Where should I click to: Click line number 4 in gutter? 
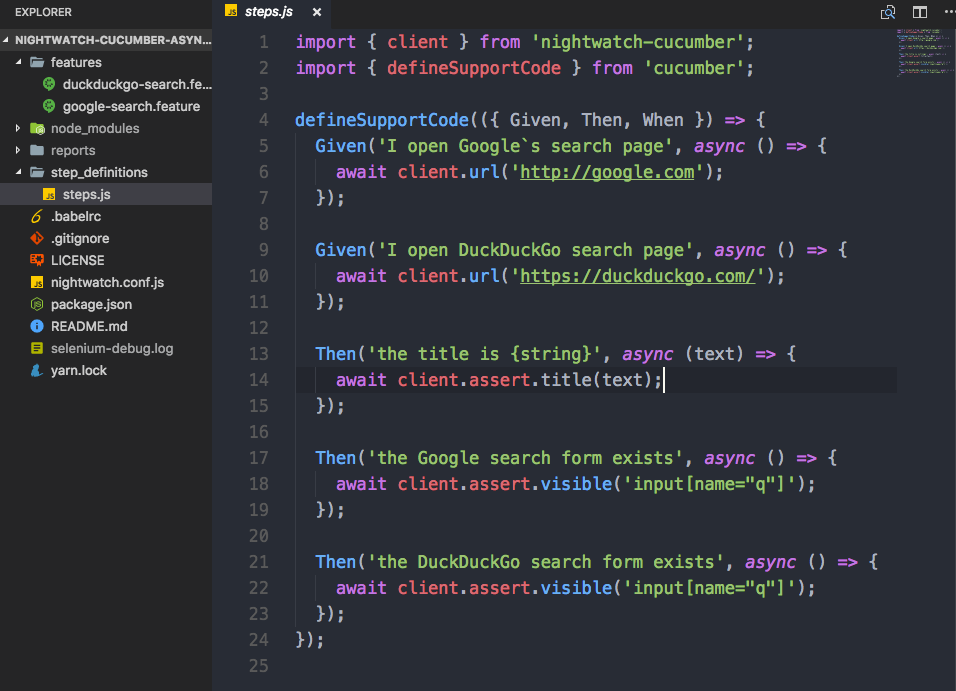click(263, 120)
